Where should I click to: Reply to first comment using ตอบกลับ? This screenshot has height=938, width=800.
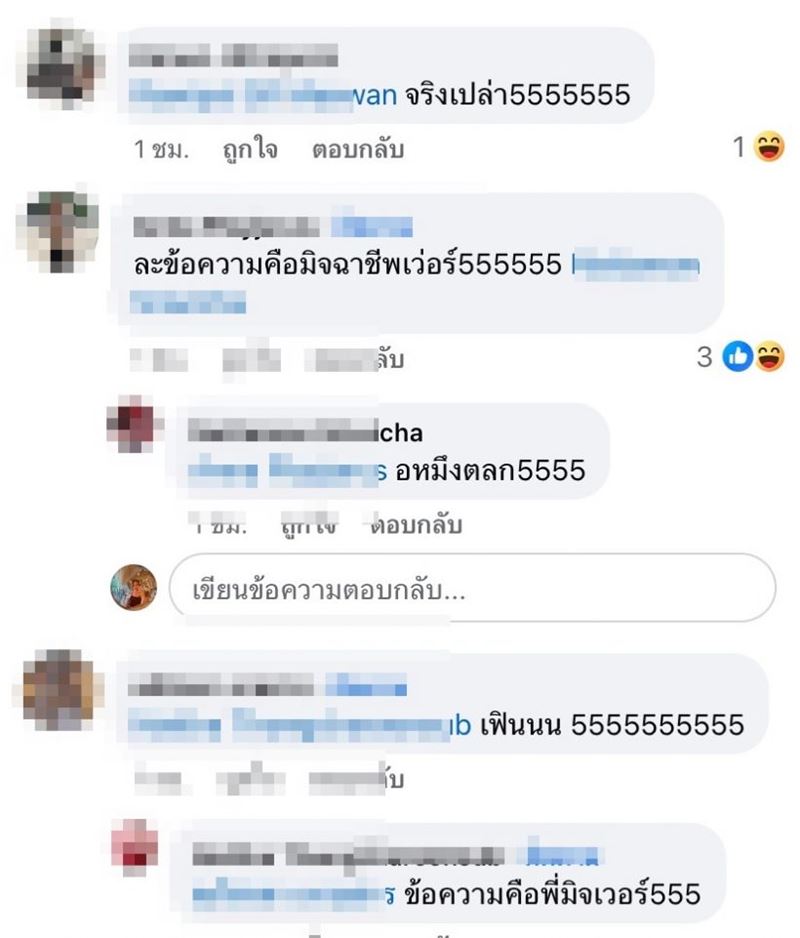pyautogui.click(x=358, y=149)
